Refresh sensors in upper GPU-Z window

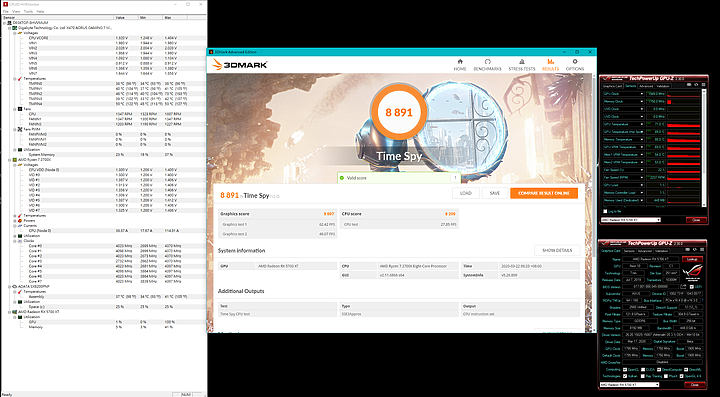696,84
